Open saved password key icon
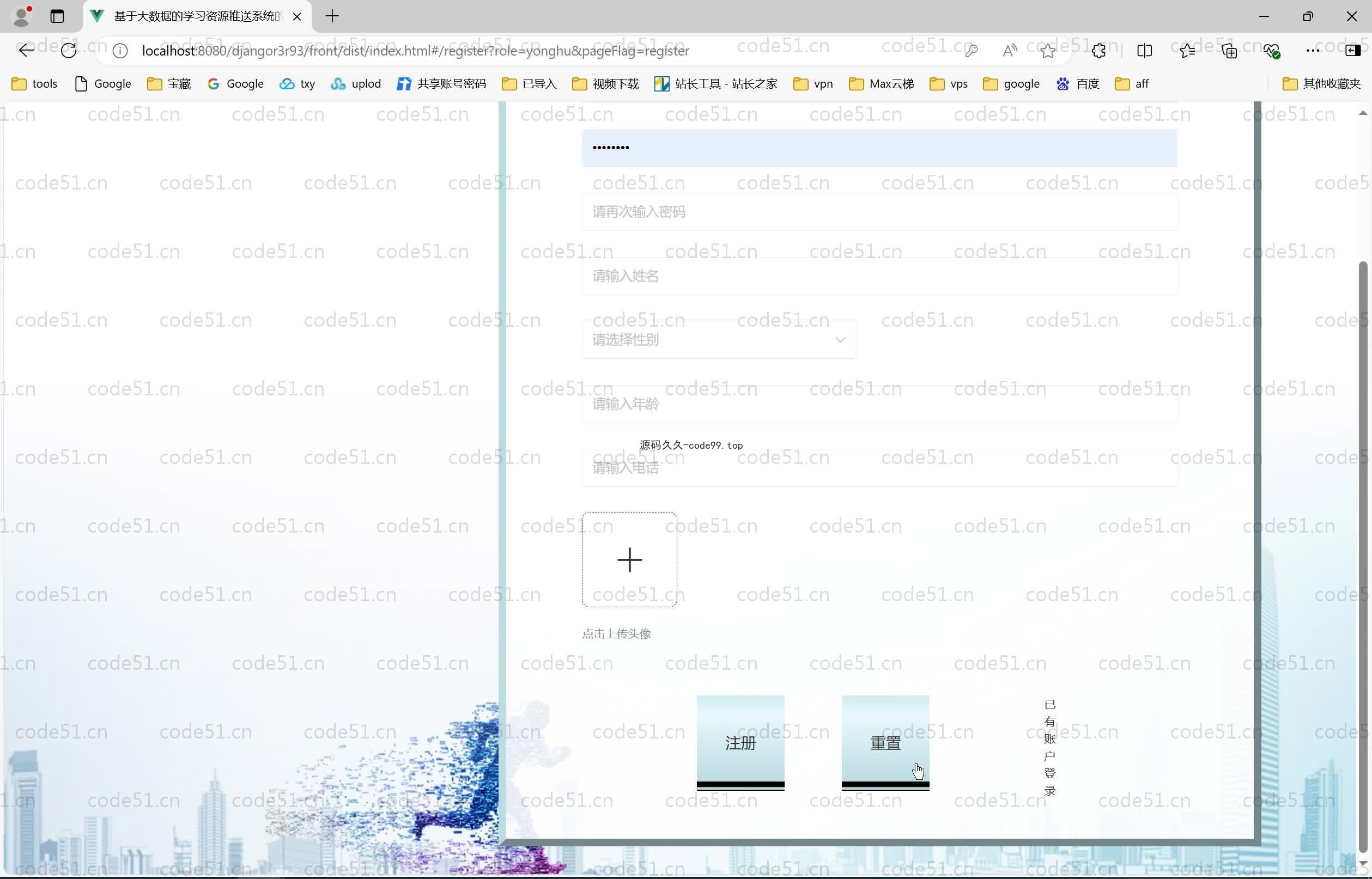The image size is (1372, 879). (x=971, y=51)
